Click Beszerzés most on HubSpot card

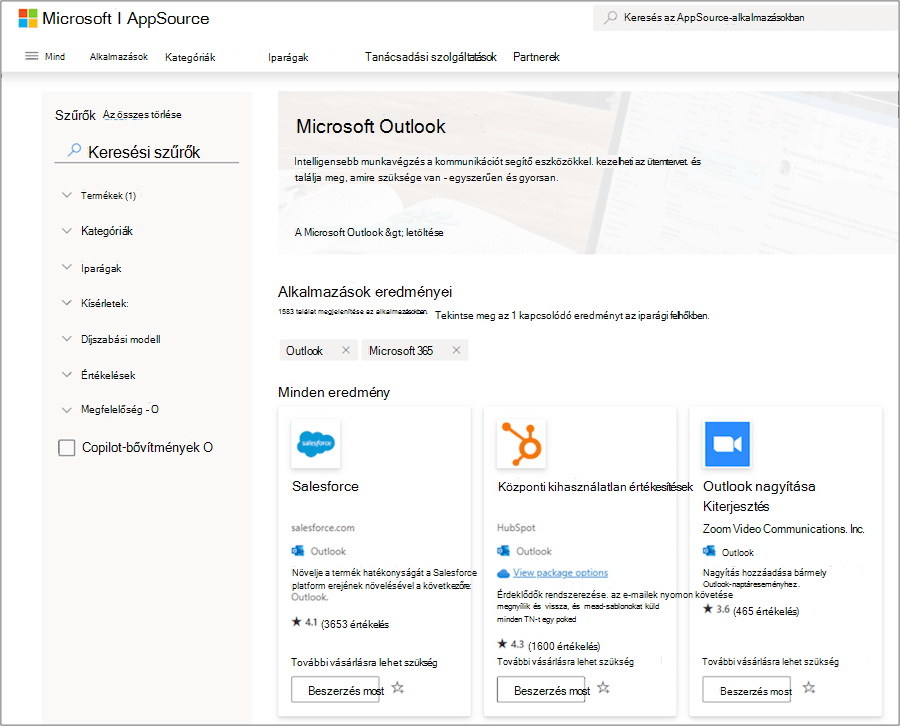(543, 690)
